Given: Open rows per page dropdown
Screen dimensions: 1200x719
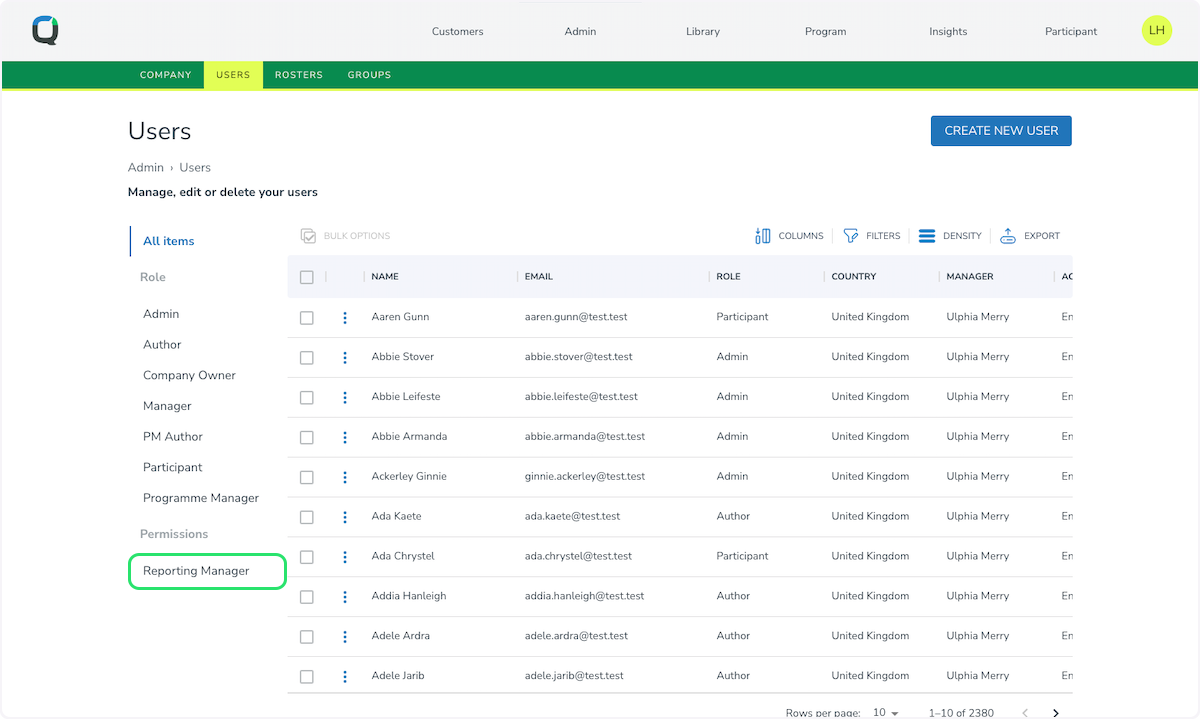Looking at the screenshot, I should point(885,713).
